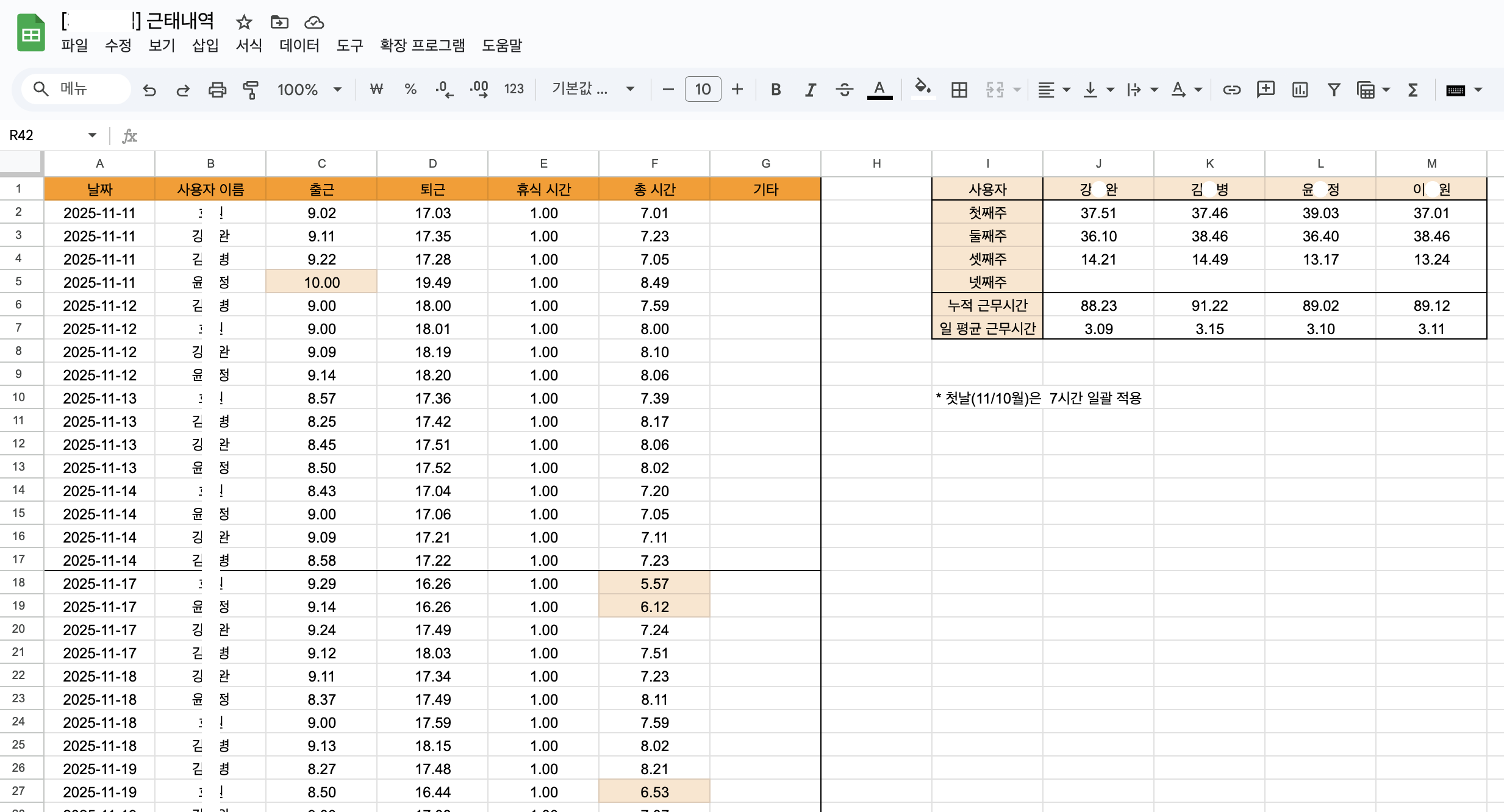
Task: Toggle strikethrough formatting
Action: [x=844, y=90]
